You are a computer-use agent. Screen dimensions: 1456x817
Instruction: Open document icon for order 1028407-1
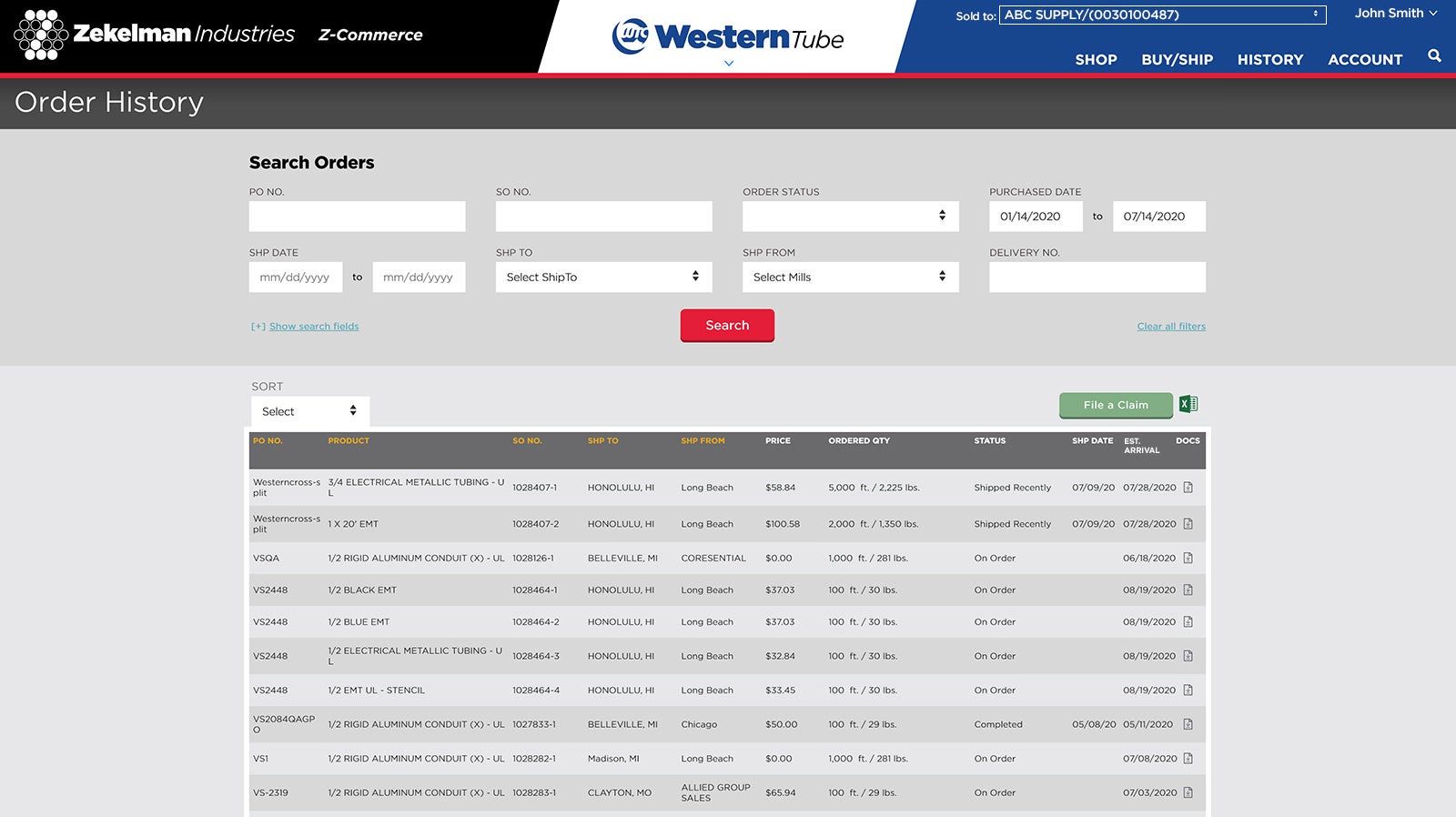coord(1188,488)
